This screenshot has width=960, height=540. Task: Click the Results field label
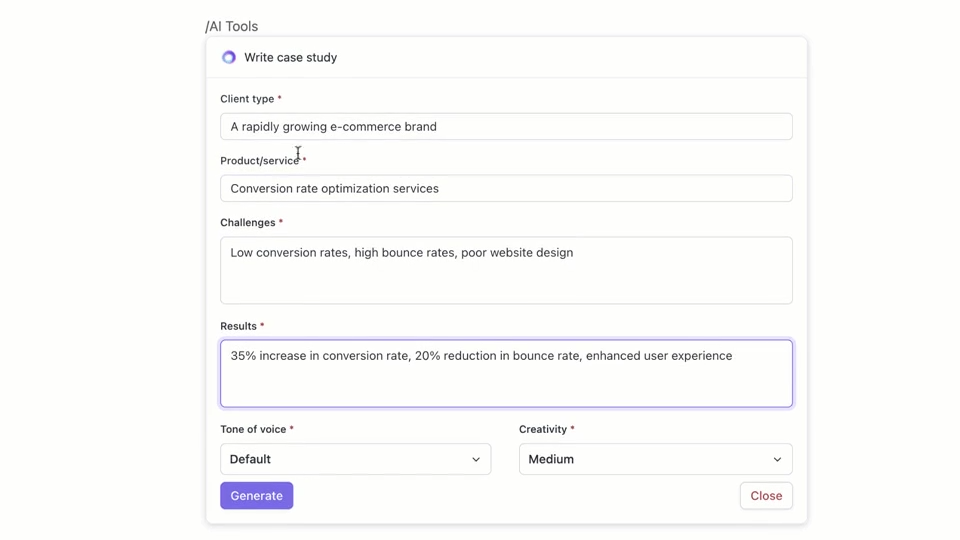pos(239,326)
